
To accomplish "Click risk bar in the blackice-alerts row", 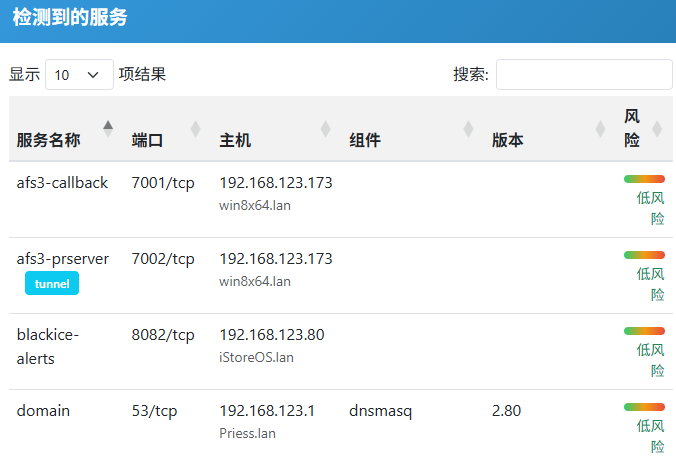I will coord(644,331).
